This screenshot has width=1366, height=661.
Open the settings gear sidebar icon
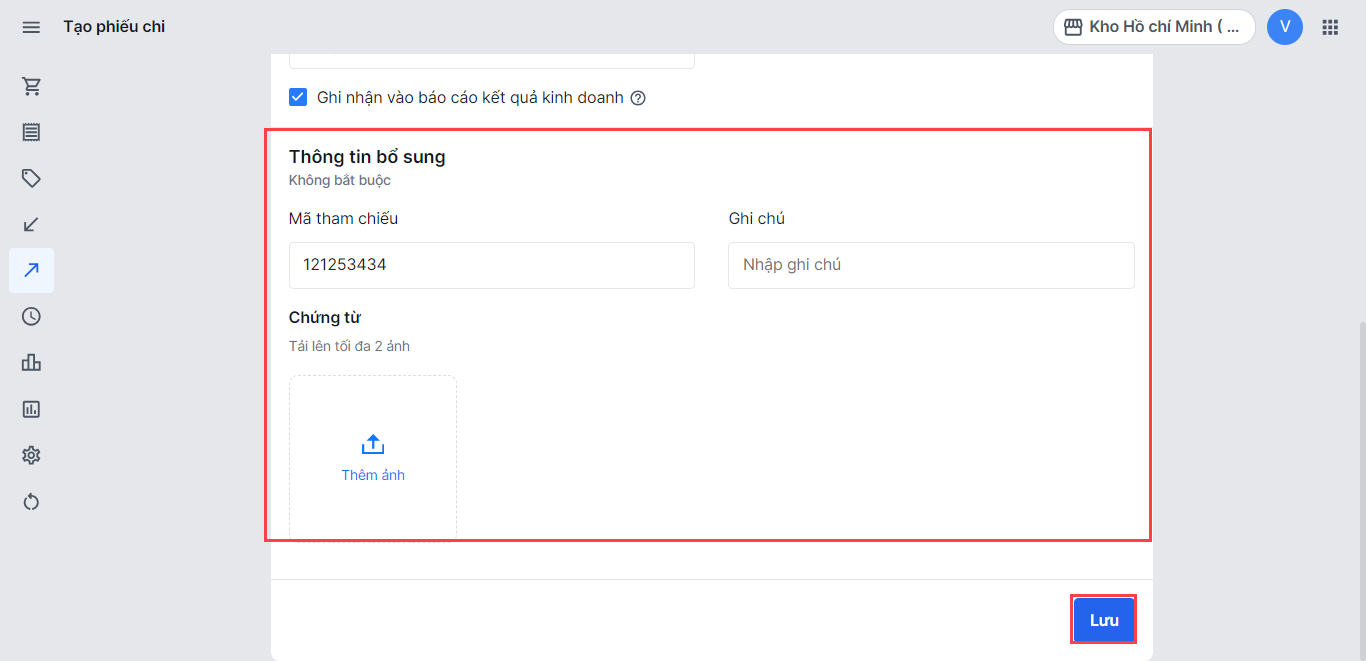point(31,455)
